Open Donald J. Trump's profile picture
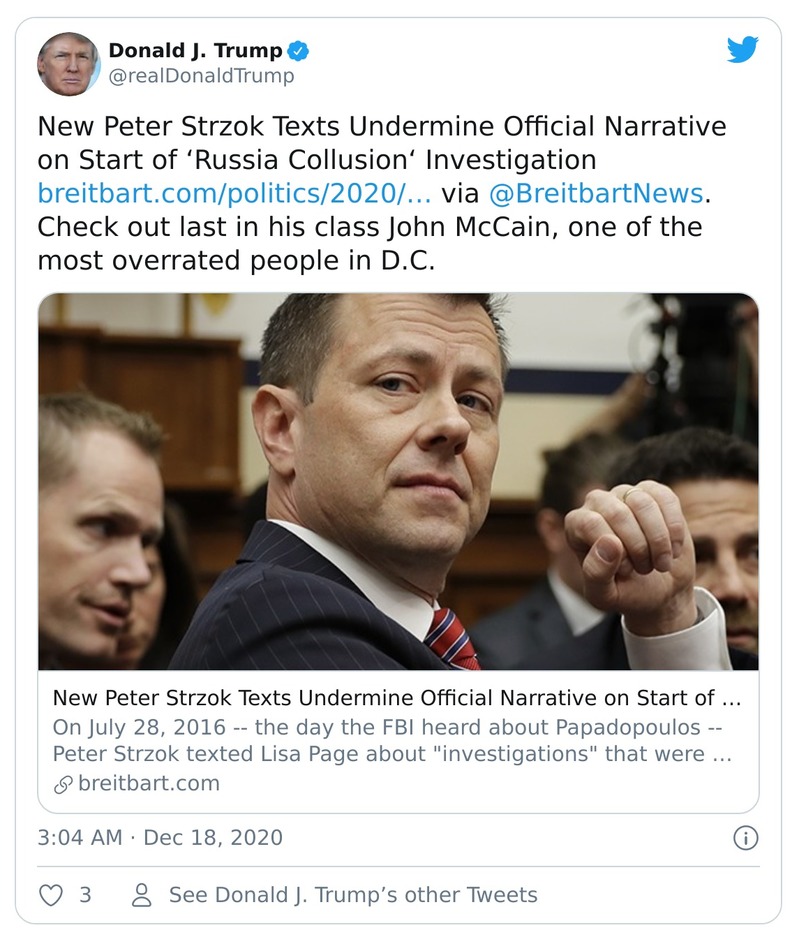The image size is (799, 944). [69, 64]
